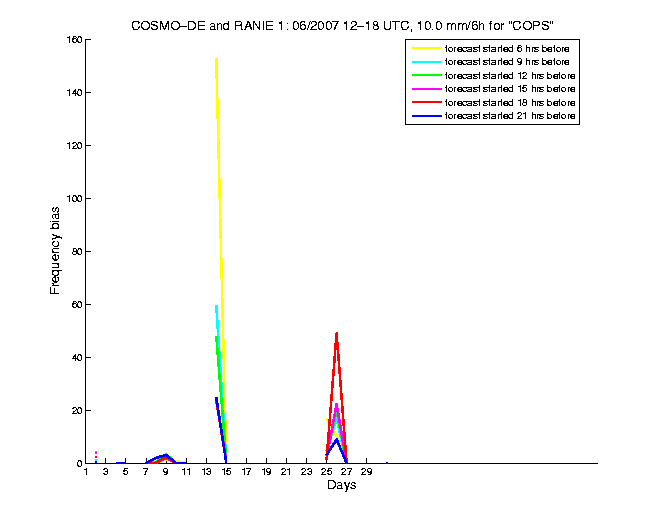
Task: Click the green line sample in legend
Action: 427,76
